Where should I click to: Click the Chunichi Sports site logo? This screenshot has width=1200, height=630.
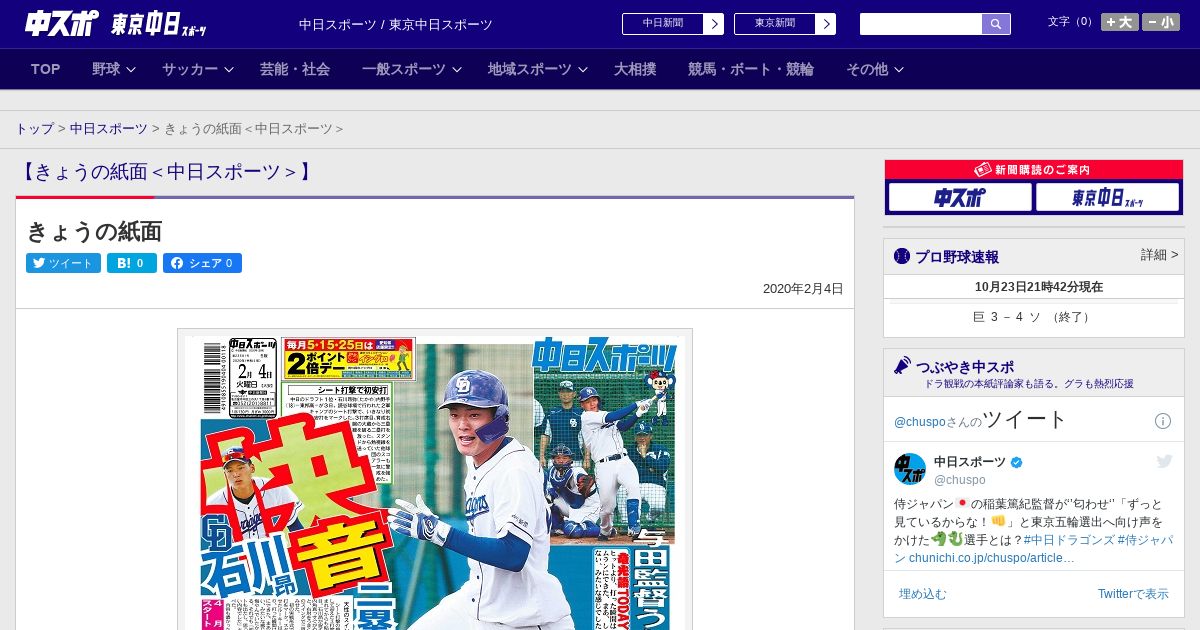pos(62,23)
